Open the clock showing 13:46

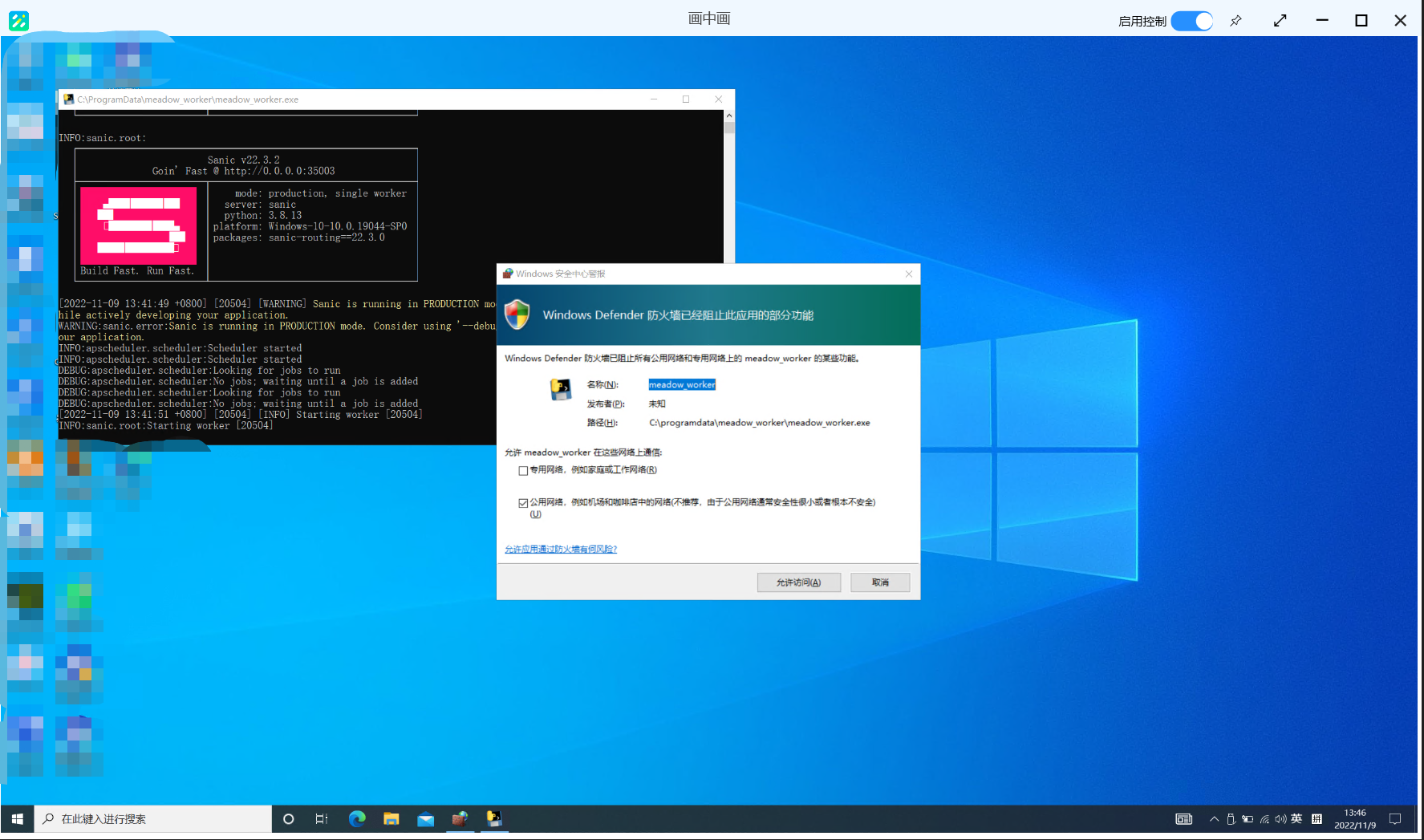1355,819
